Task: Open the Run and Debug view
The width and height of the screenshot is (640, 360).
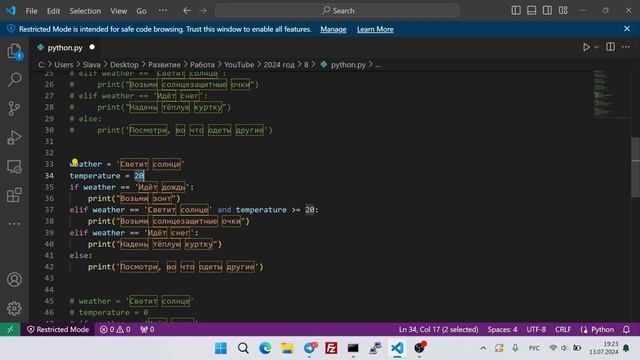Action: 14,138
